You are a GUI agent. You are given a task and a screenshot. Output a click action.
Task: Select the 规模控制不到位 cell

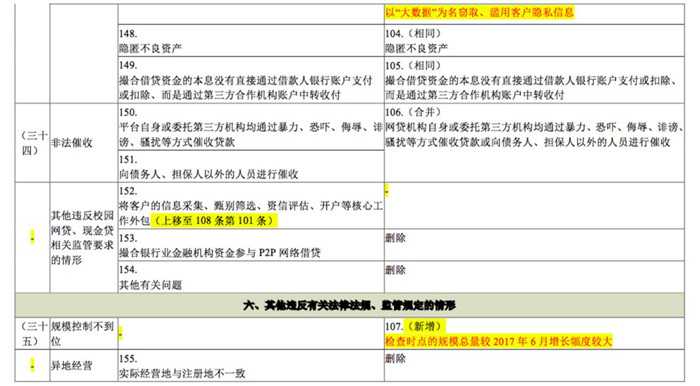click(x=83, y=333)
